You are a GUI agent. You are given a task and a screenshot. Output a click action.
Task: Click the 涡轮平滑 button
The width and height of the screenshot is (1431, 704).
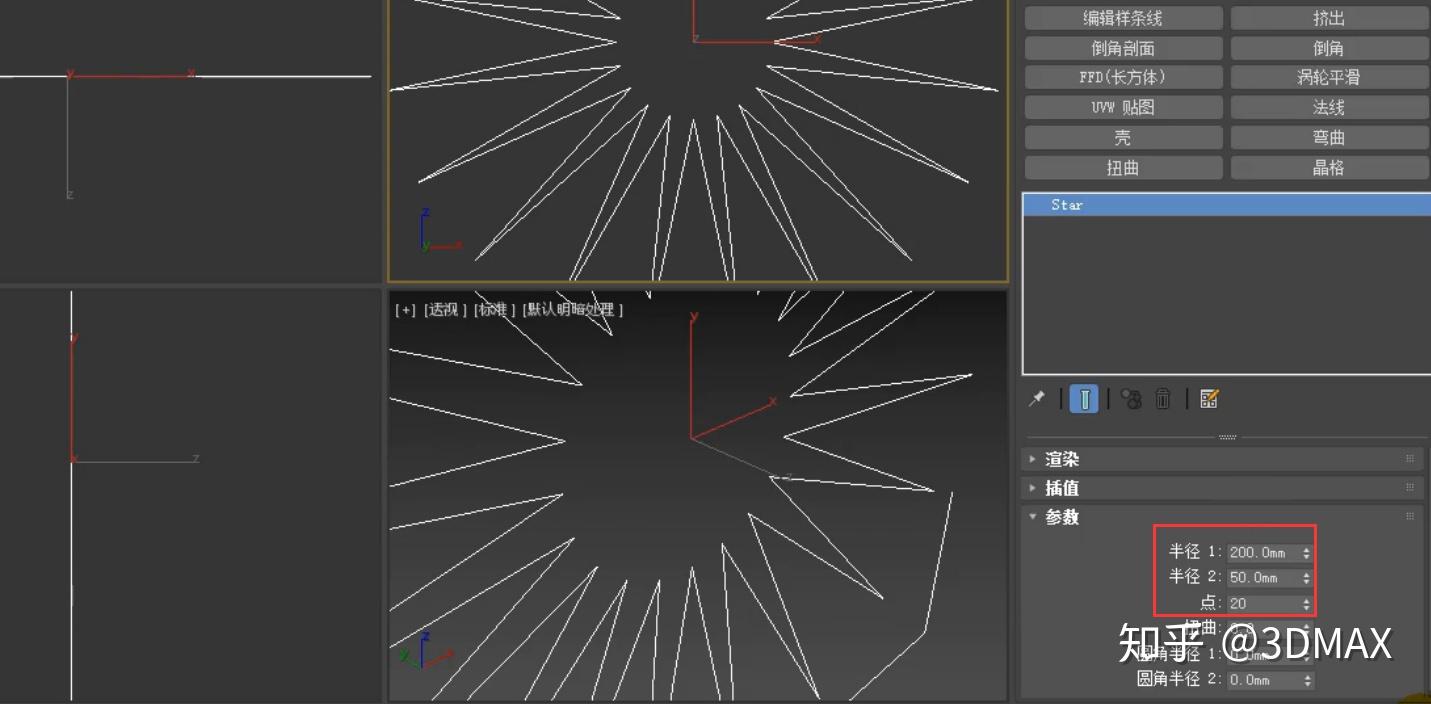tap(1329, 77)
